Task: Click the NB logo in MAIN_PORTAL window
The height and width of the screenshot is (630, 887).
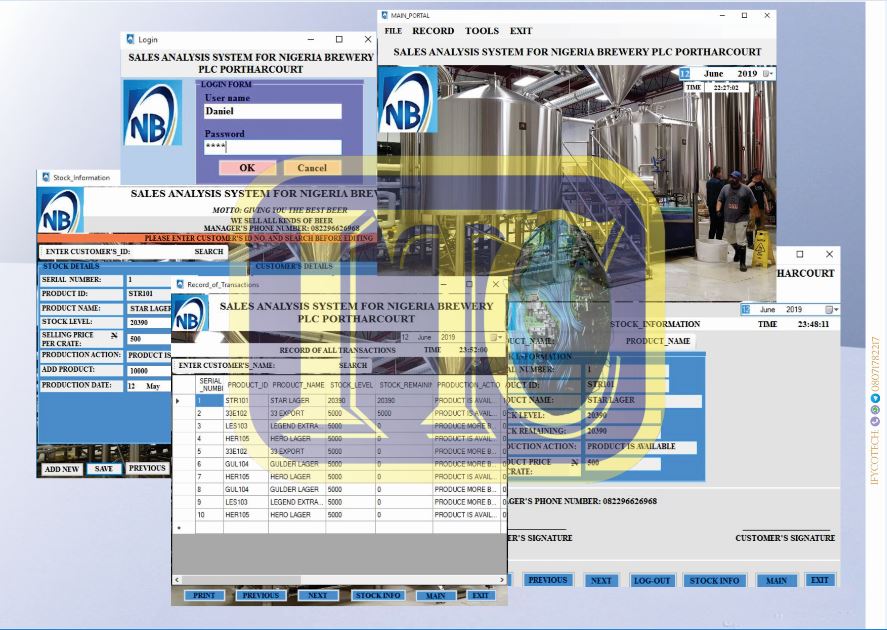Action: pyautogui.click(x=408, y=100)
